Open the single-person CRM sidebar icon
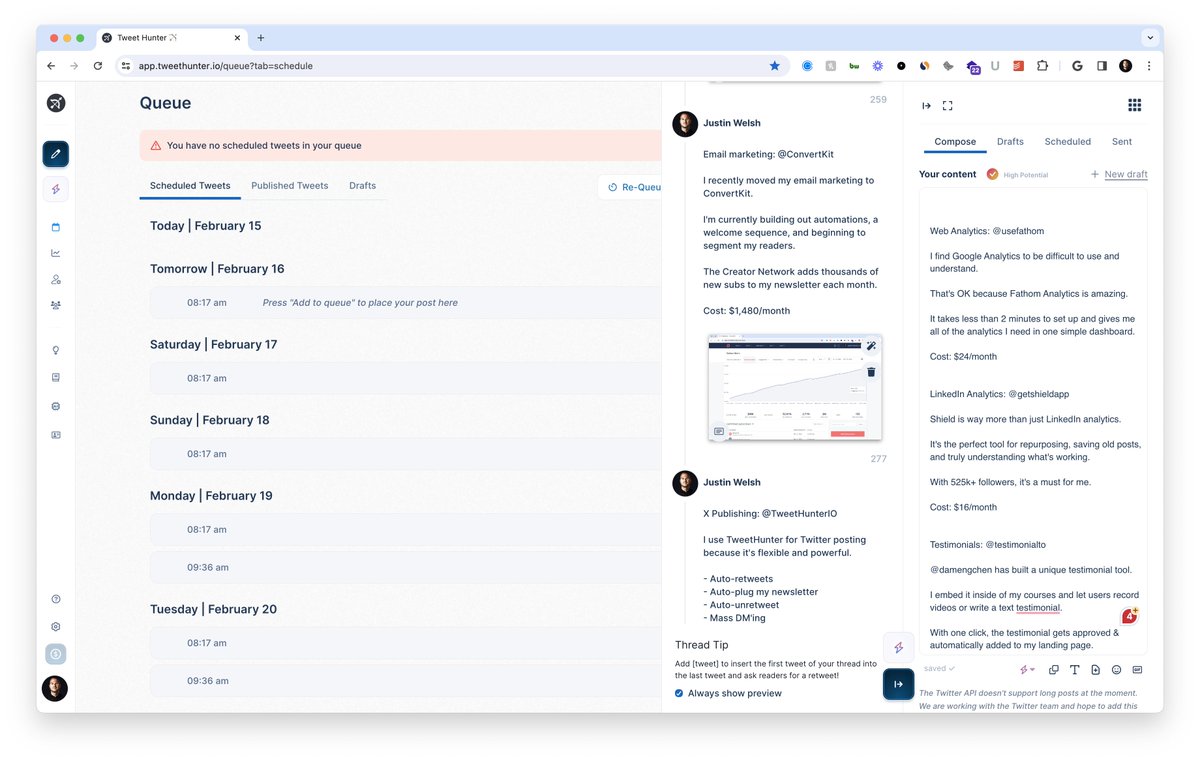Viewport: 1200px width, 761px height. click(56, 279)
